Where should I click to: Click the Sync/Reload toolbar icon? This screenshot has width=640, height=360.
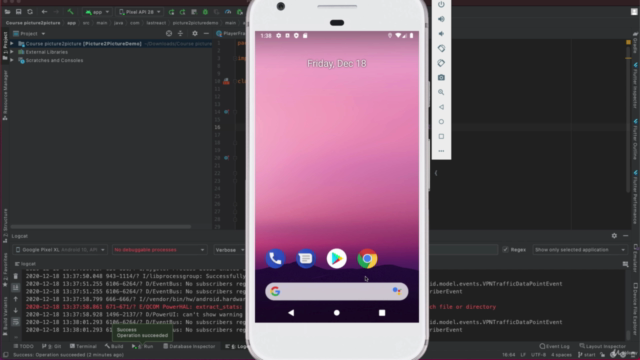(30, 12)
